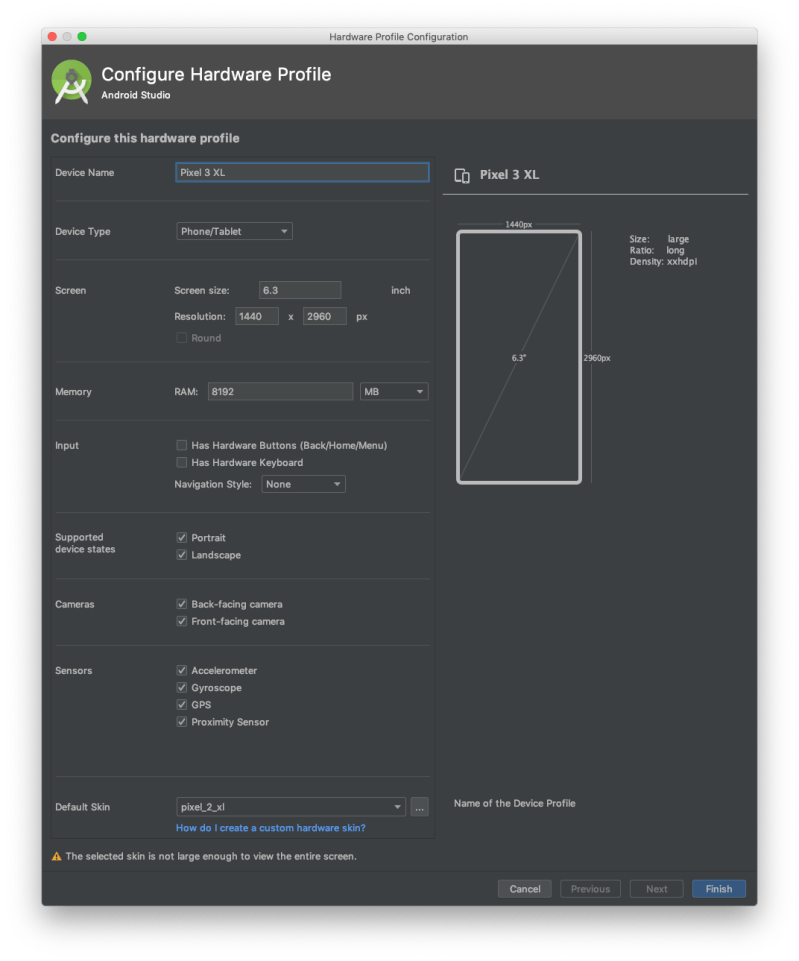The height and width of the screenshot is (961, 799).
Task: Click the Device Name input field
Action: (x=302, y=172)
